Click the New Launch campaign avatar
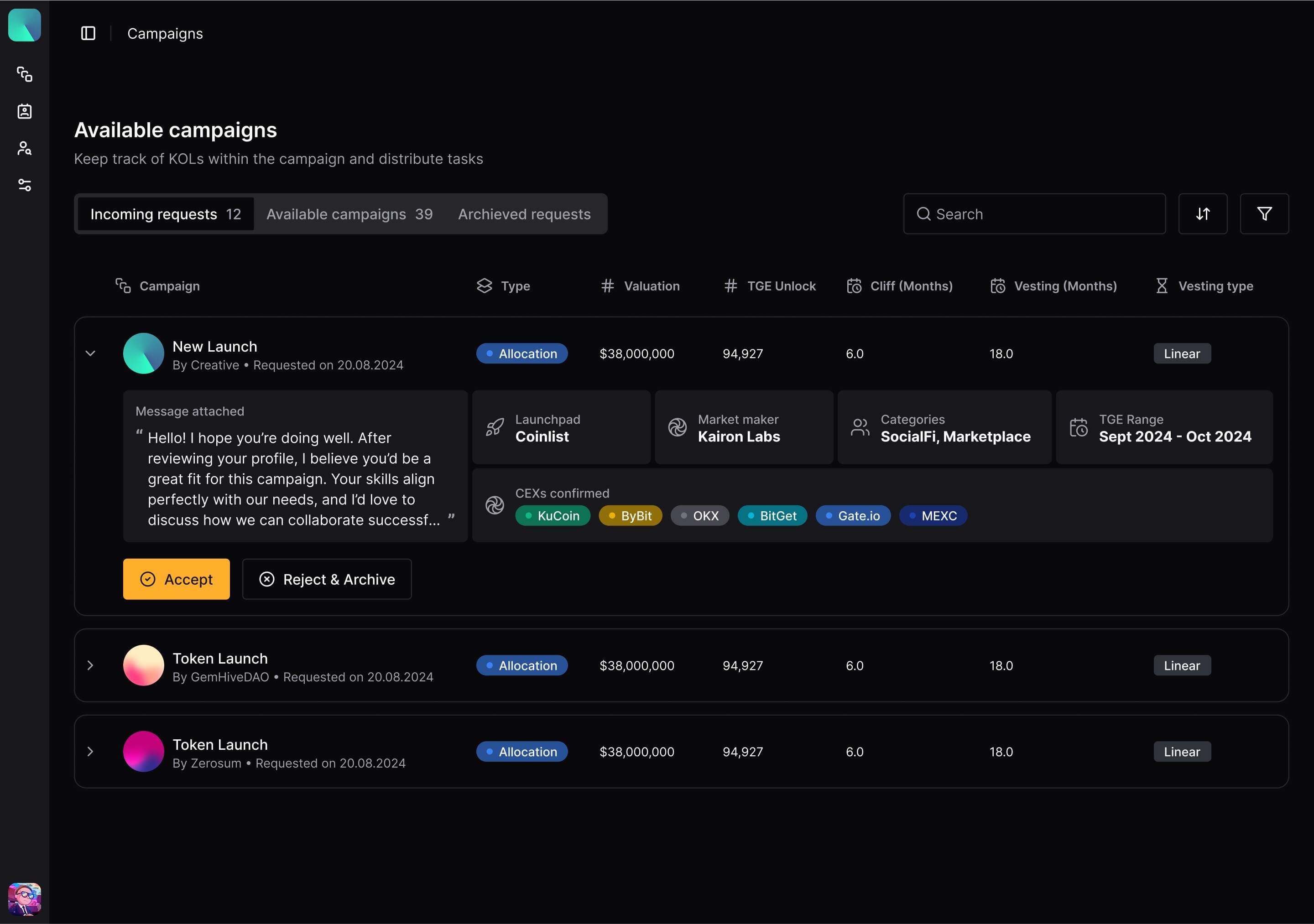1314x924 pixels. coord(144,353)
